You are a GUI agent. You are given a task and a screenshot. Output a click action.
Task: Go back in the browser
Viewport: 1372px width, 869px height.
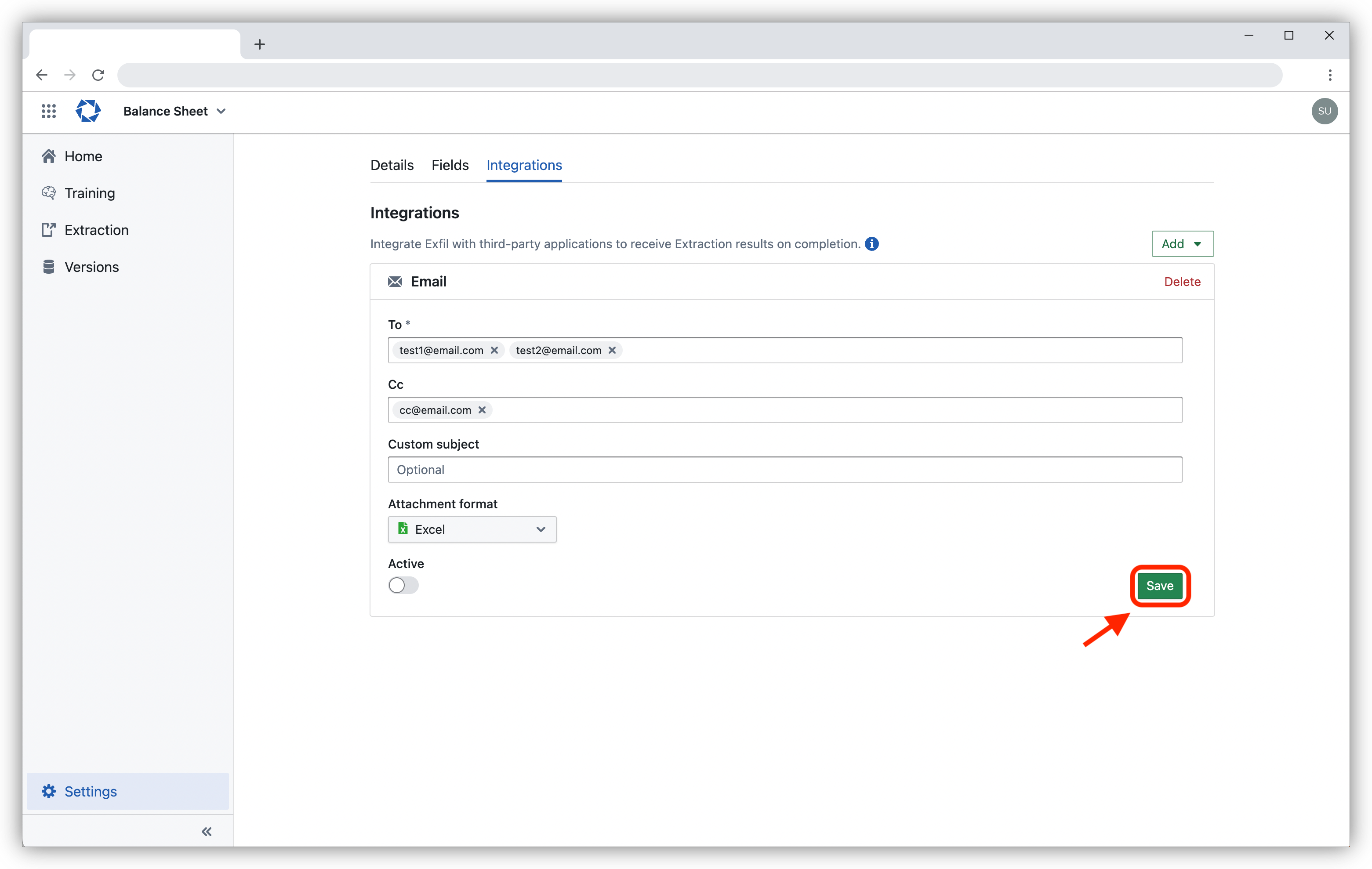click(42, 75)
